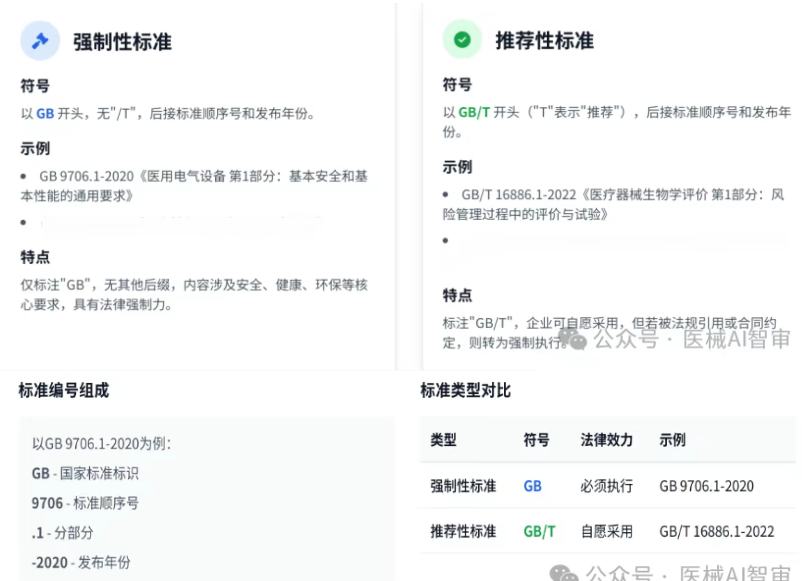
Task: Click the green GB/T symbol in the table
Action: click(537, 531)
